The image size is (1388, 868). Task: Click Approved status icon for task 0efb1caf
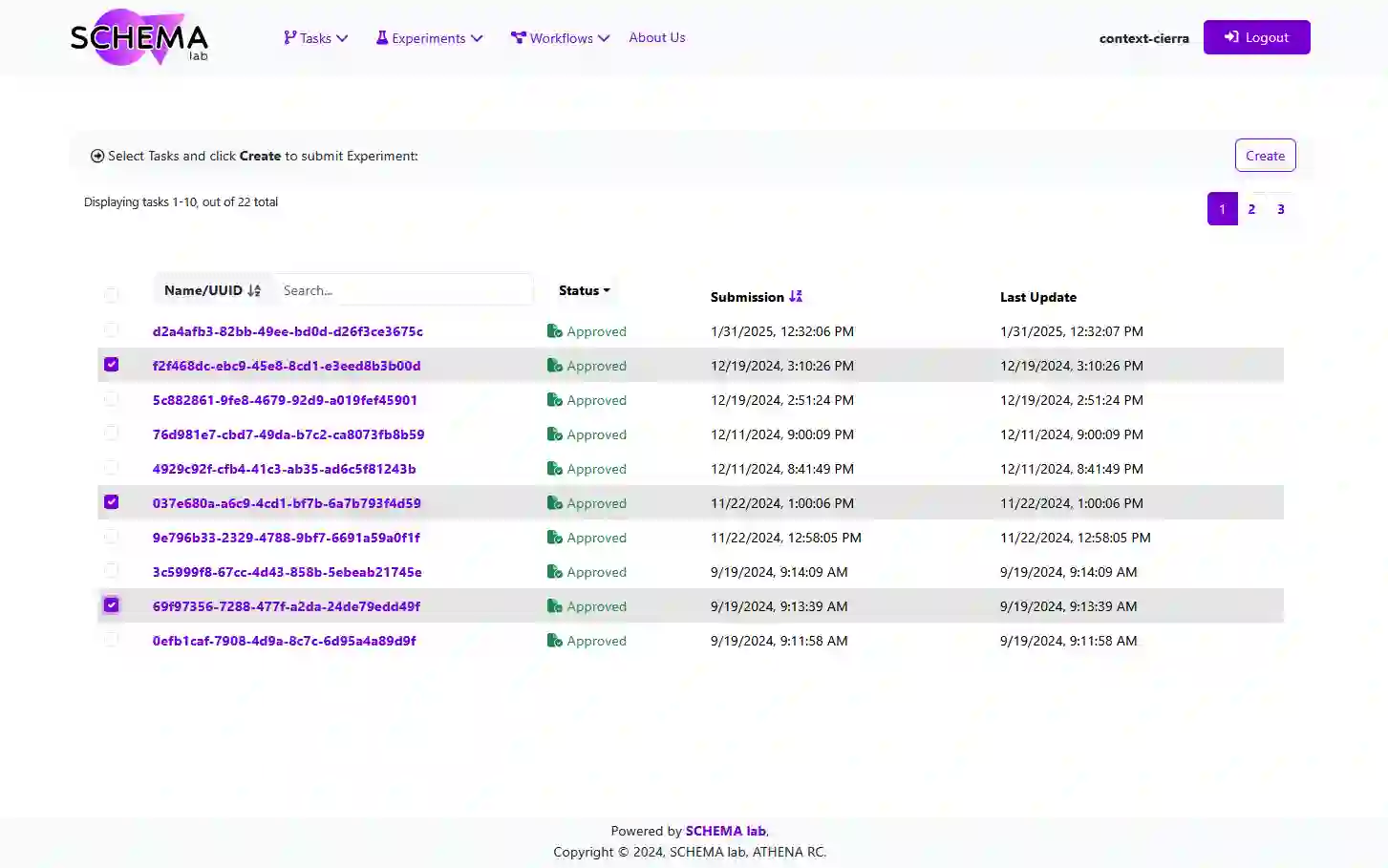[x=554, y=641]
